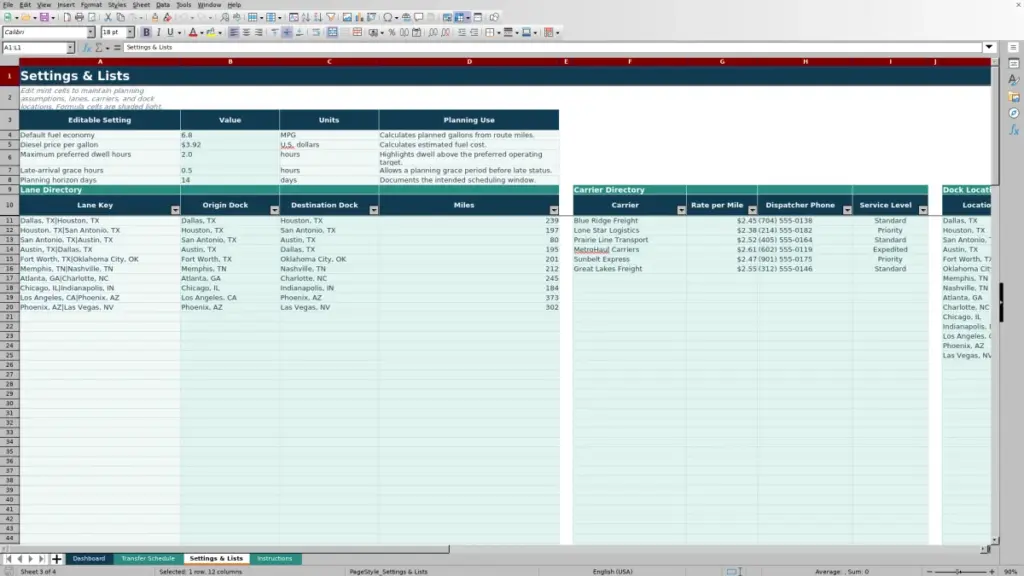Align cell text left
Viewport: 1024px width, 576px height.
pyautogui.click(x=234, y=33)
